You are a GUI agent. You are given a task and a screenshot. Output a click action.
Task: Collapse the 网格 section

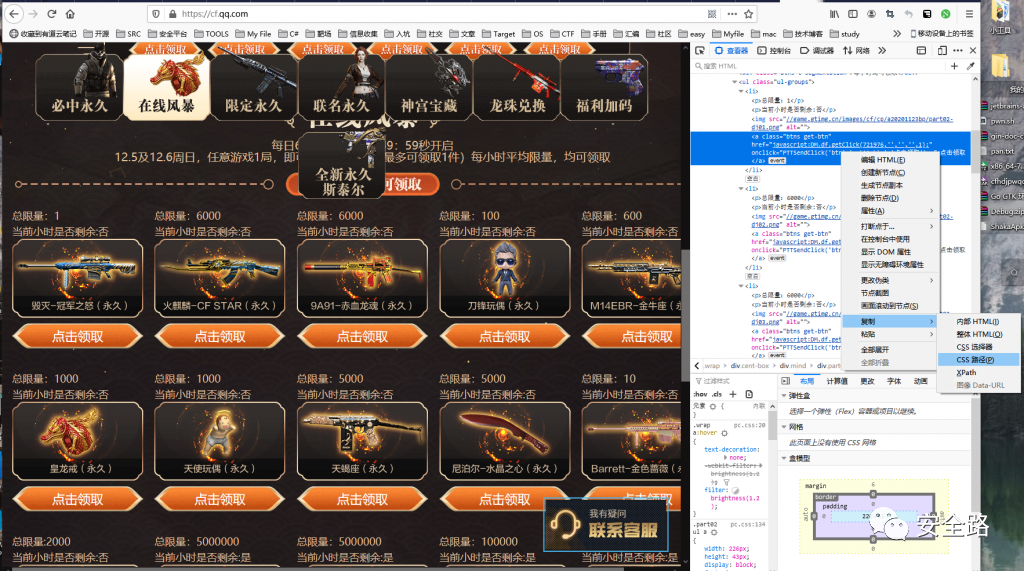click(x=784, y=427)
